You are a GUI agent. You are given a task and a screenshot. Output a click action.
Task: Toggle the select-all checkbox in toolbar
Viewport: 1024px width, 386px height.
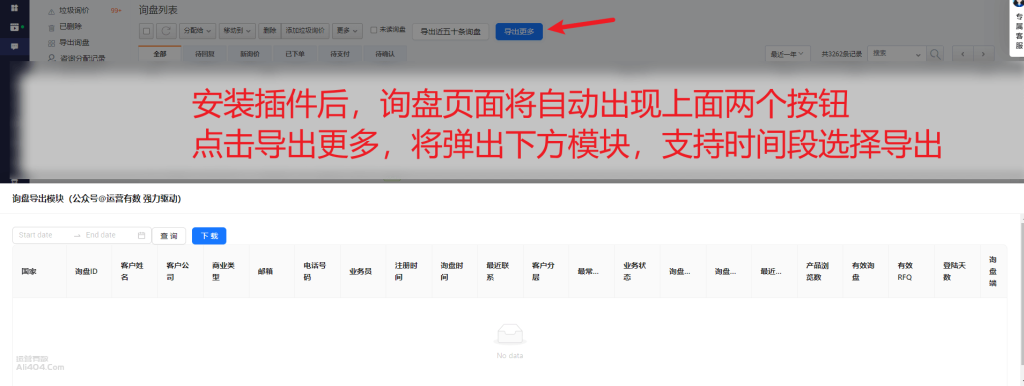point(147,31)
